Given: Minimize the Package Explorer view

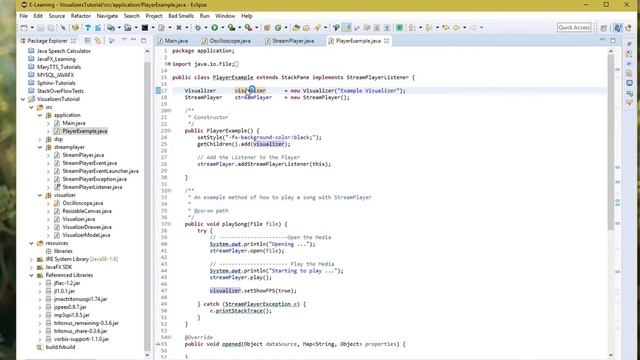Looking at the screenshot, I should (133, 40).
